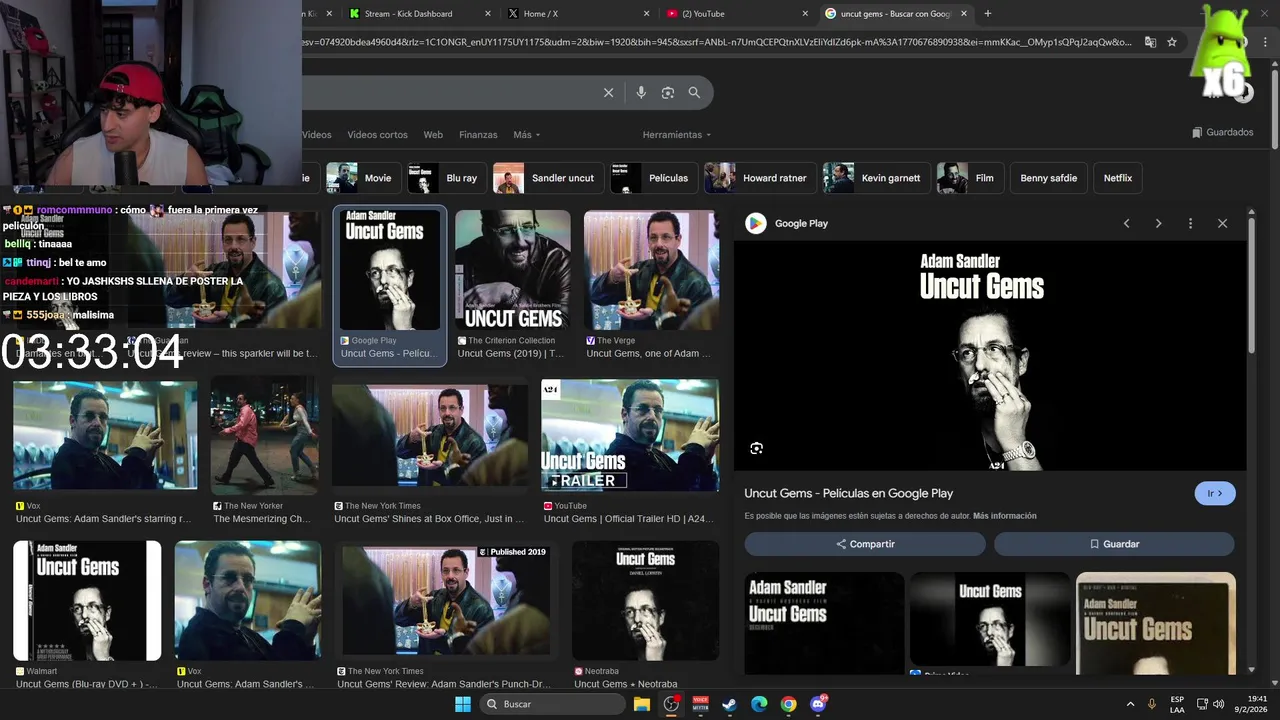The width and height of the screenshot is (1280, 720).
Task: Go to previous image in preview panel
Action: coord(1126,223)
